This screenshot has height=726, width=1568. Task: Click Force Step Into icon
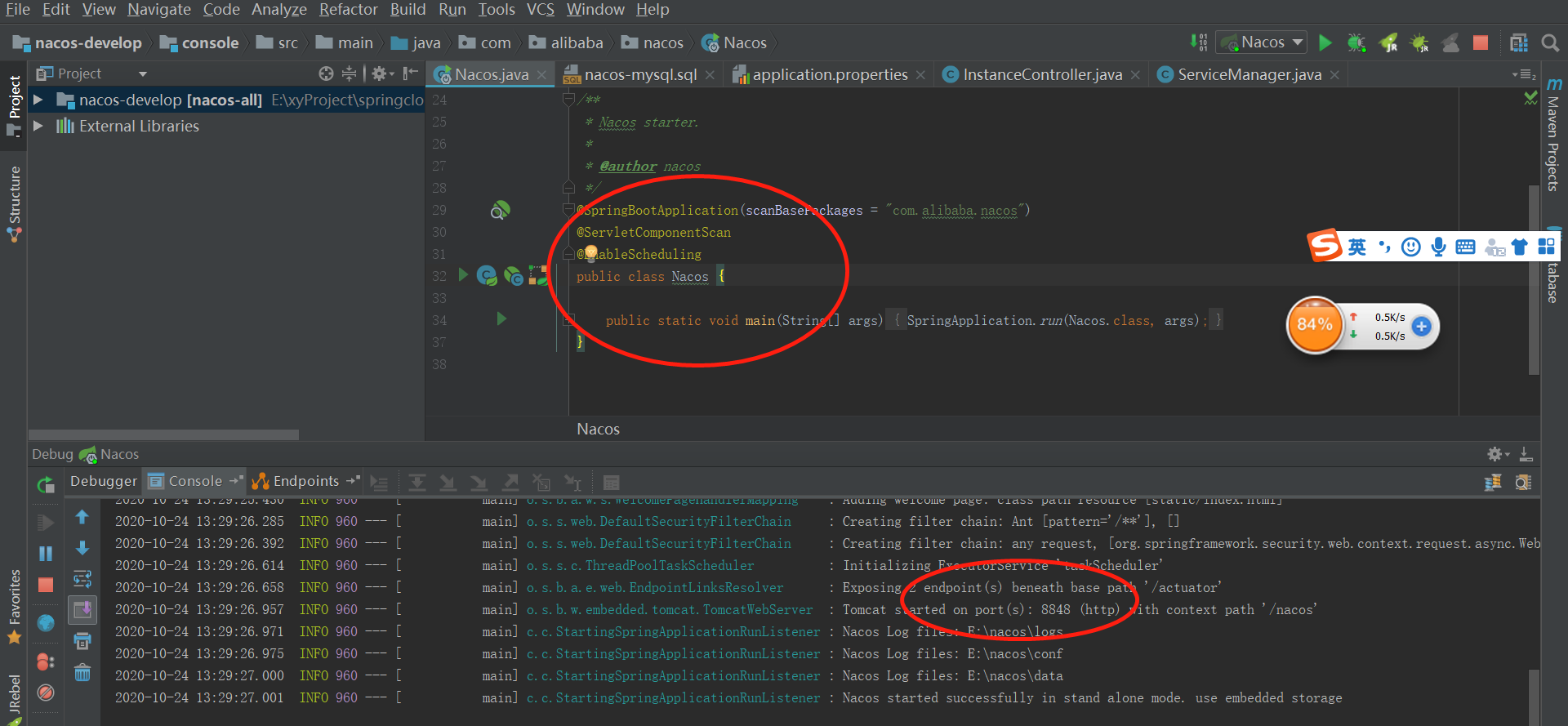point(479,483)
